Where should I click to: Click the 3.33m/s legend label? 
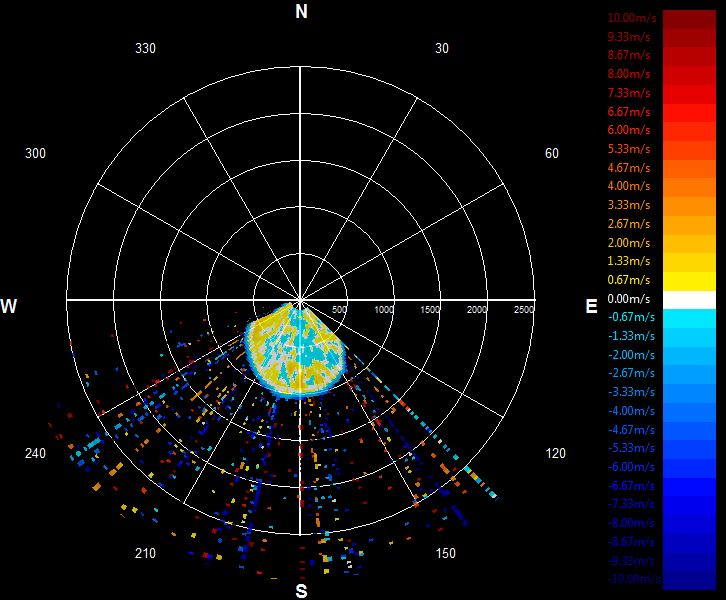[x=629, y=205]
